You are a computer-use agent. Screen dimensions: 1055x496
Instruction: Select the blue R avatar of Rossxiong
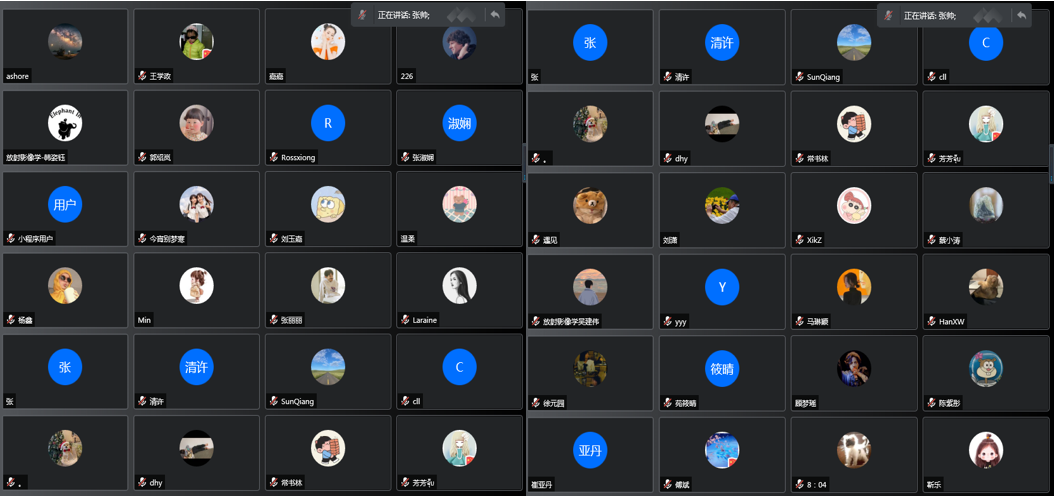click(x=328, y=123)
